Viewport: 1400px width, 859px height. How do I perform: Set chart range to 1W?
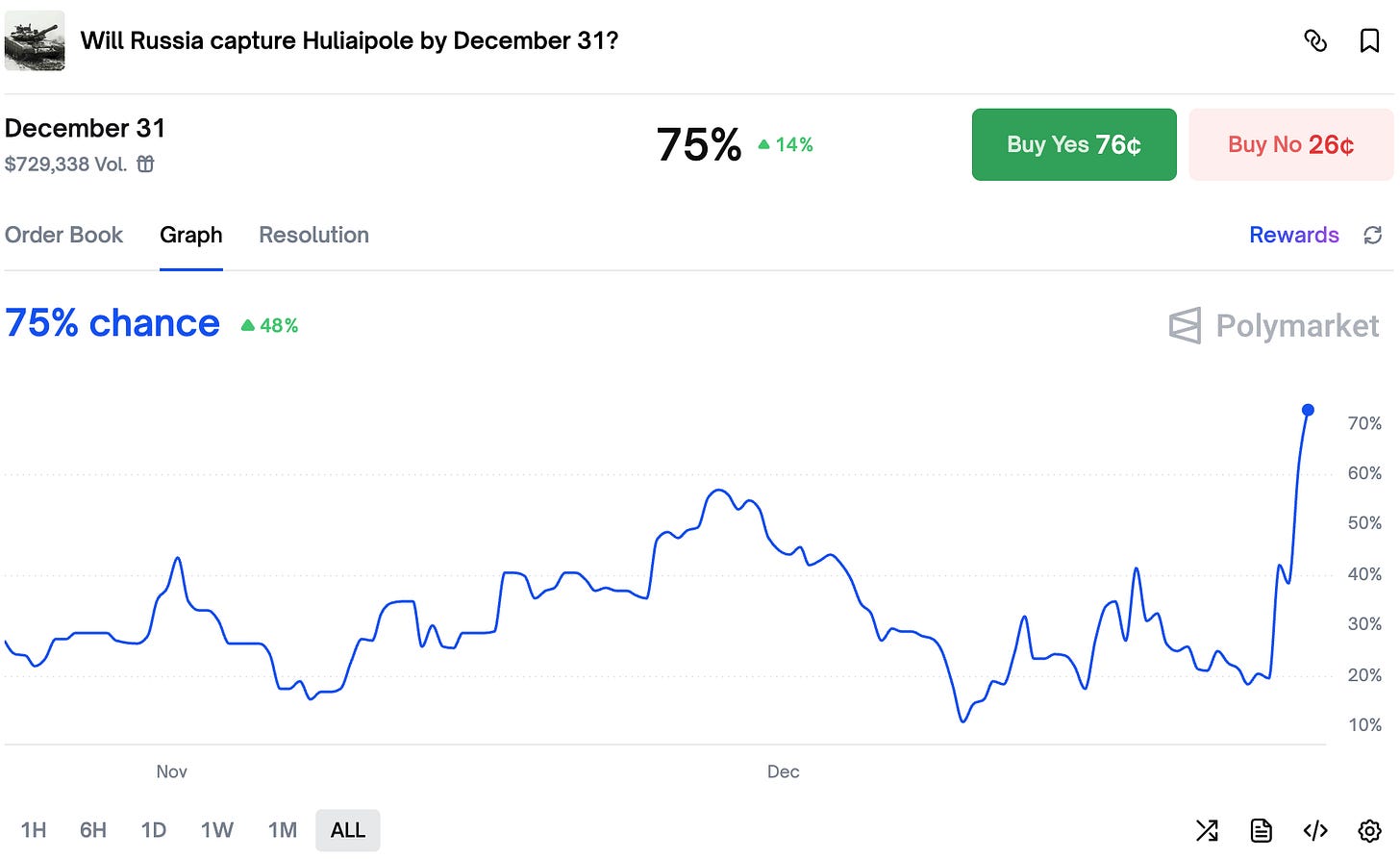[x=217, y=830]
